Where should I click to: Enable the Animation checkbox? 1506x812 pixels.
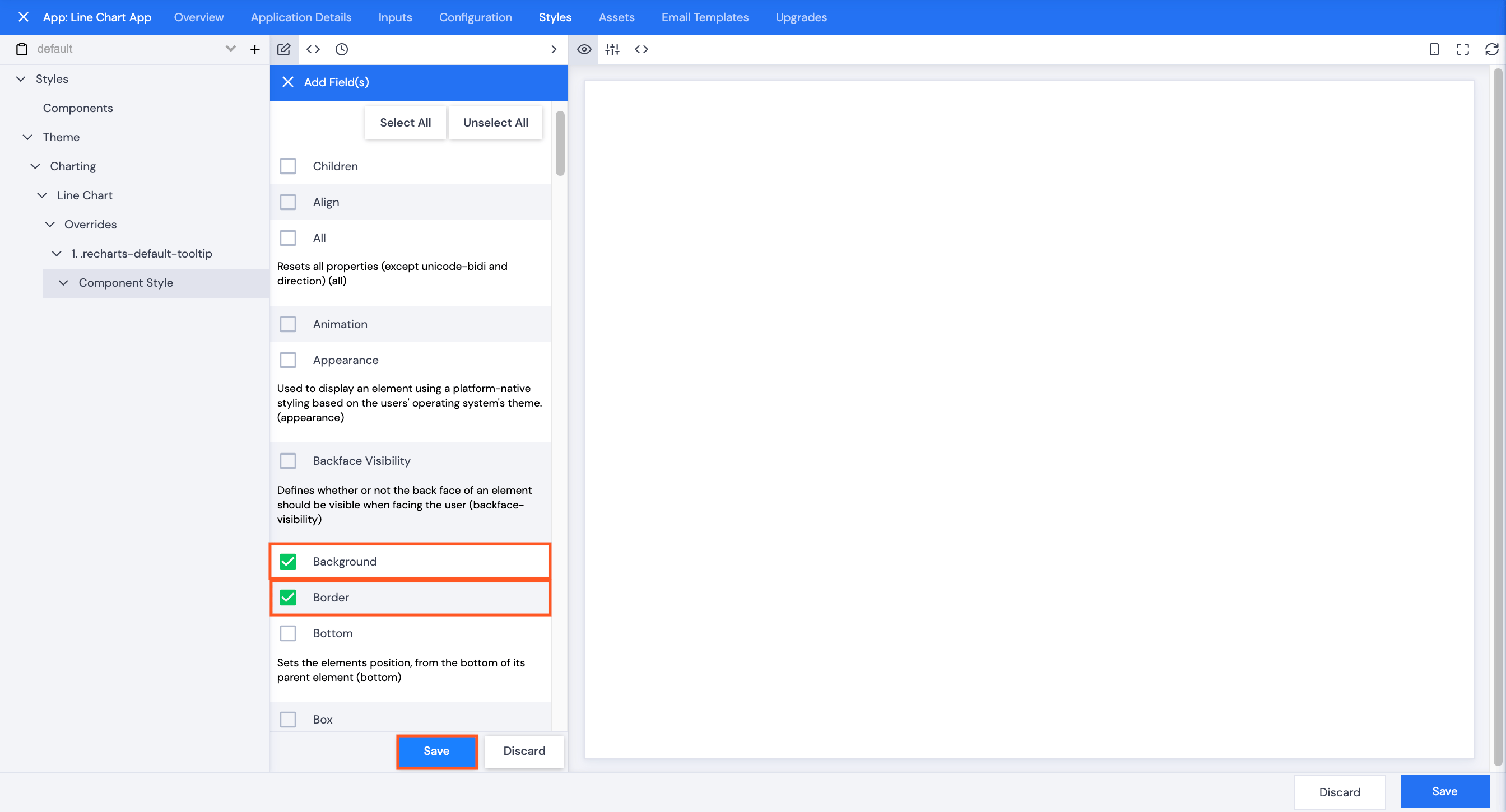point(287,324)
